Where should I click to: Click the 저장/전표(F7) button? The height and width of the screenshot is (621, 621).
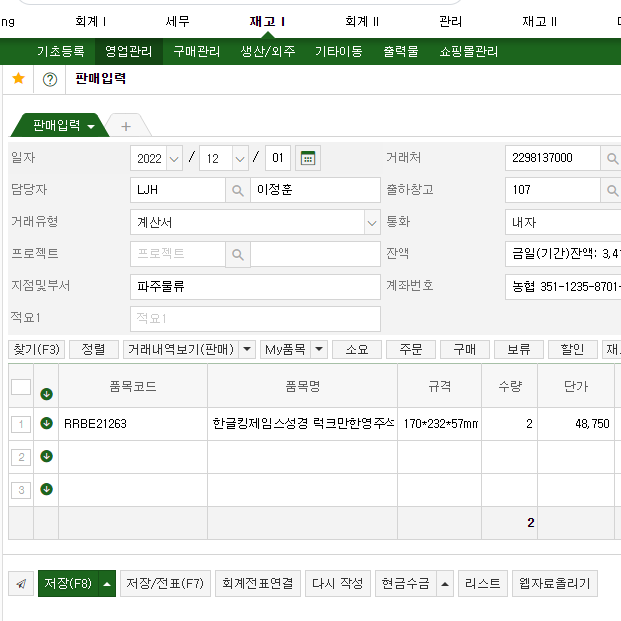[x=165, y=583]
